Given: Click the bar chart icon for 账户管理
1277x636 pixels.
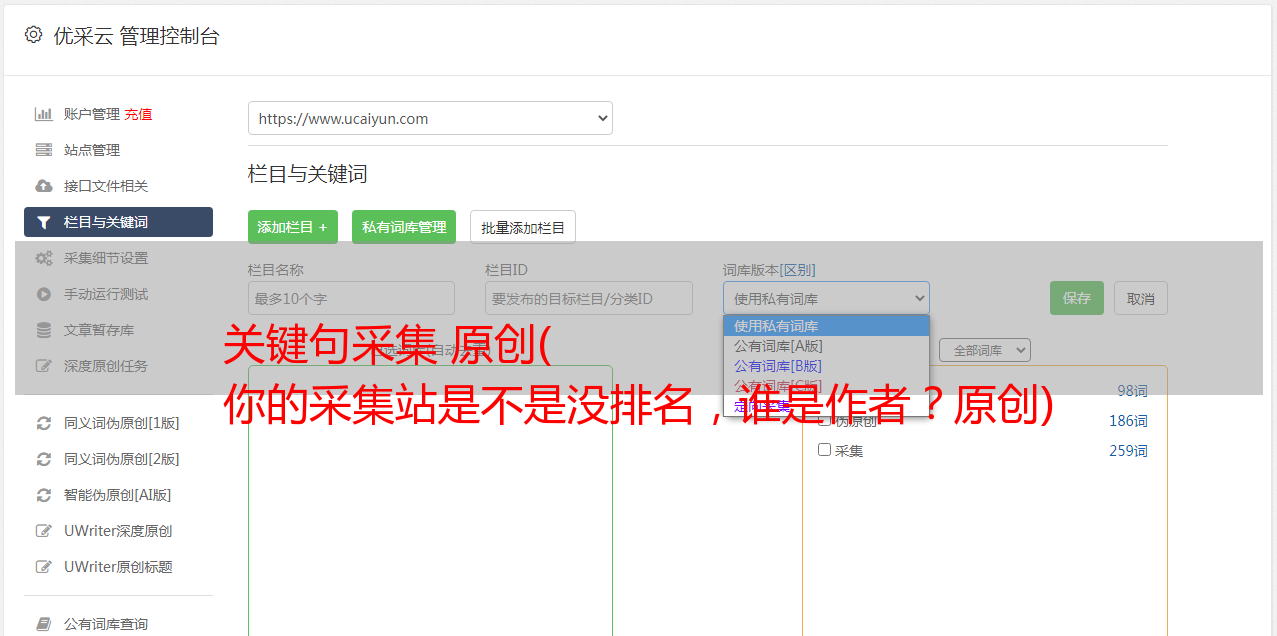Looking at the screenshot, I should click(43, 114).
